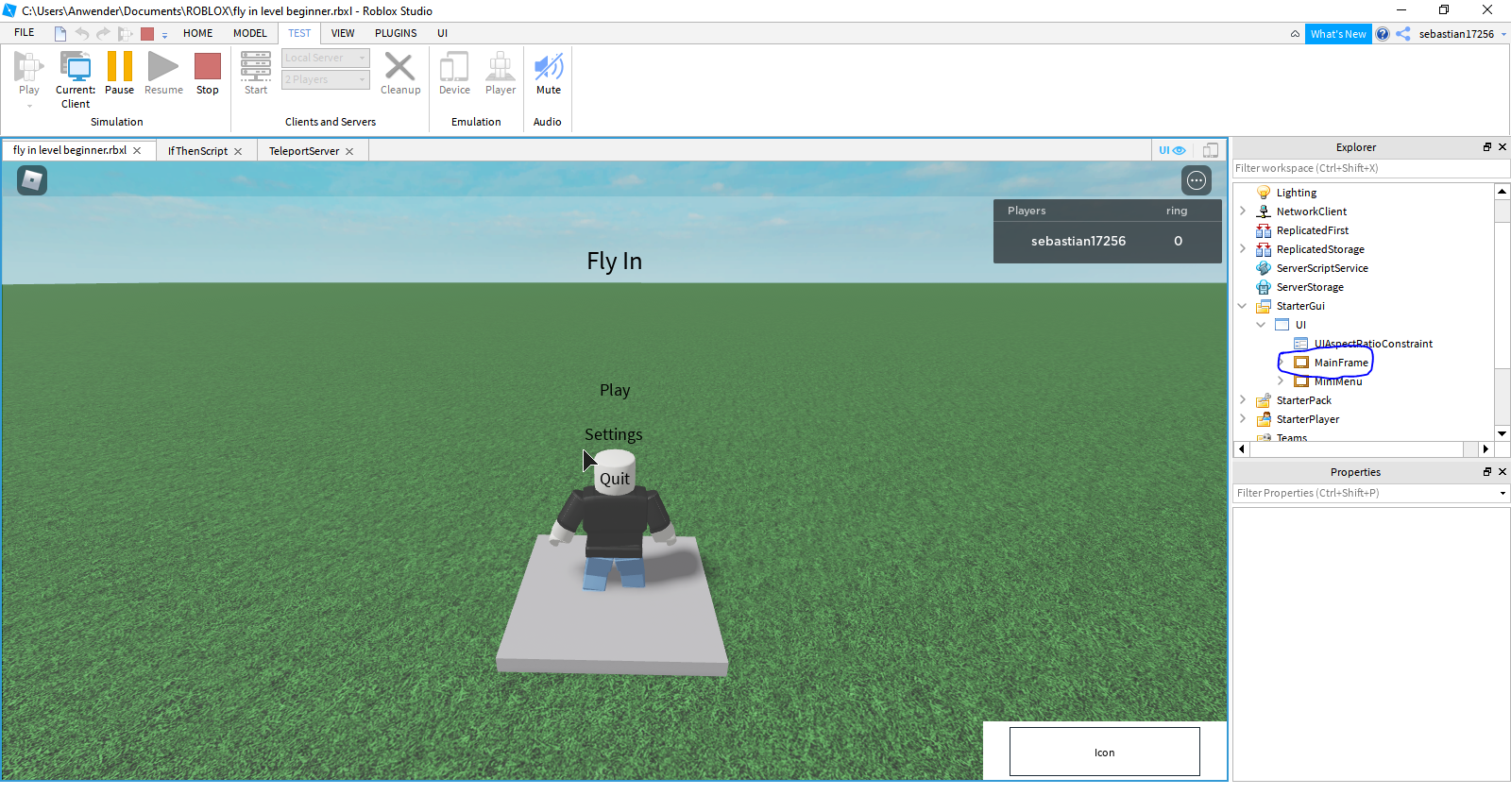Open the chat bubble icon in the viewport

click(1197, 180)
